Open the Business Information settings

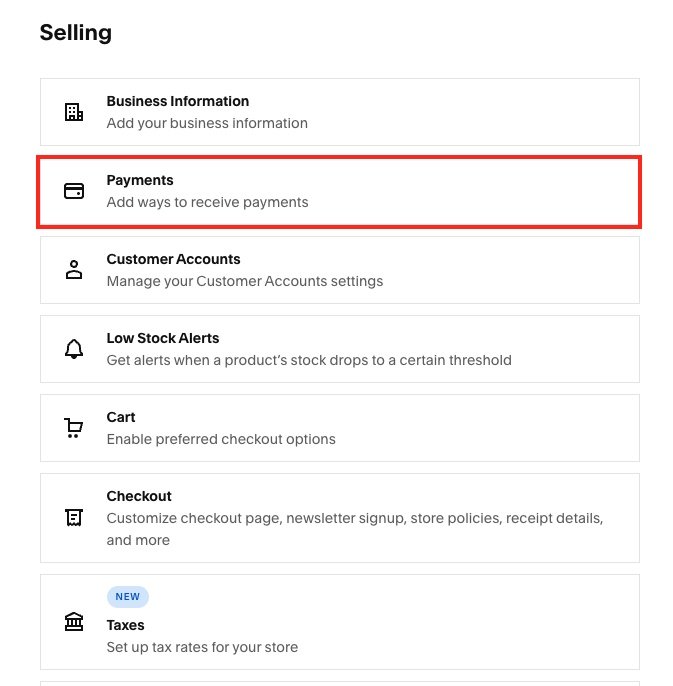pyautogui.click(x=177, y=101)
